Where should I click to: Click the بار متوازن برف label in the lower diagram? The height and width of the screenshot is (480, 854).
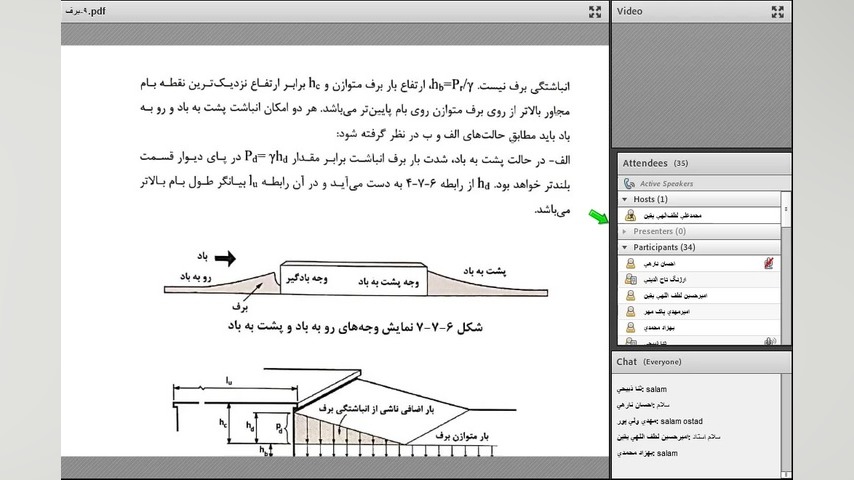point(462,436)
